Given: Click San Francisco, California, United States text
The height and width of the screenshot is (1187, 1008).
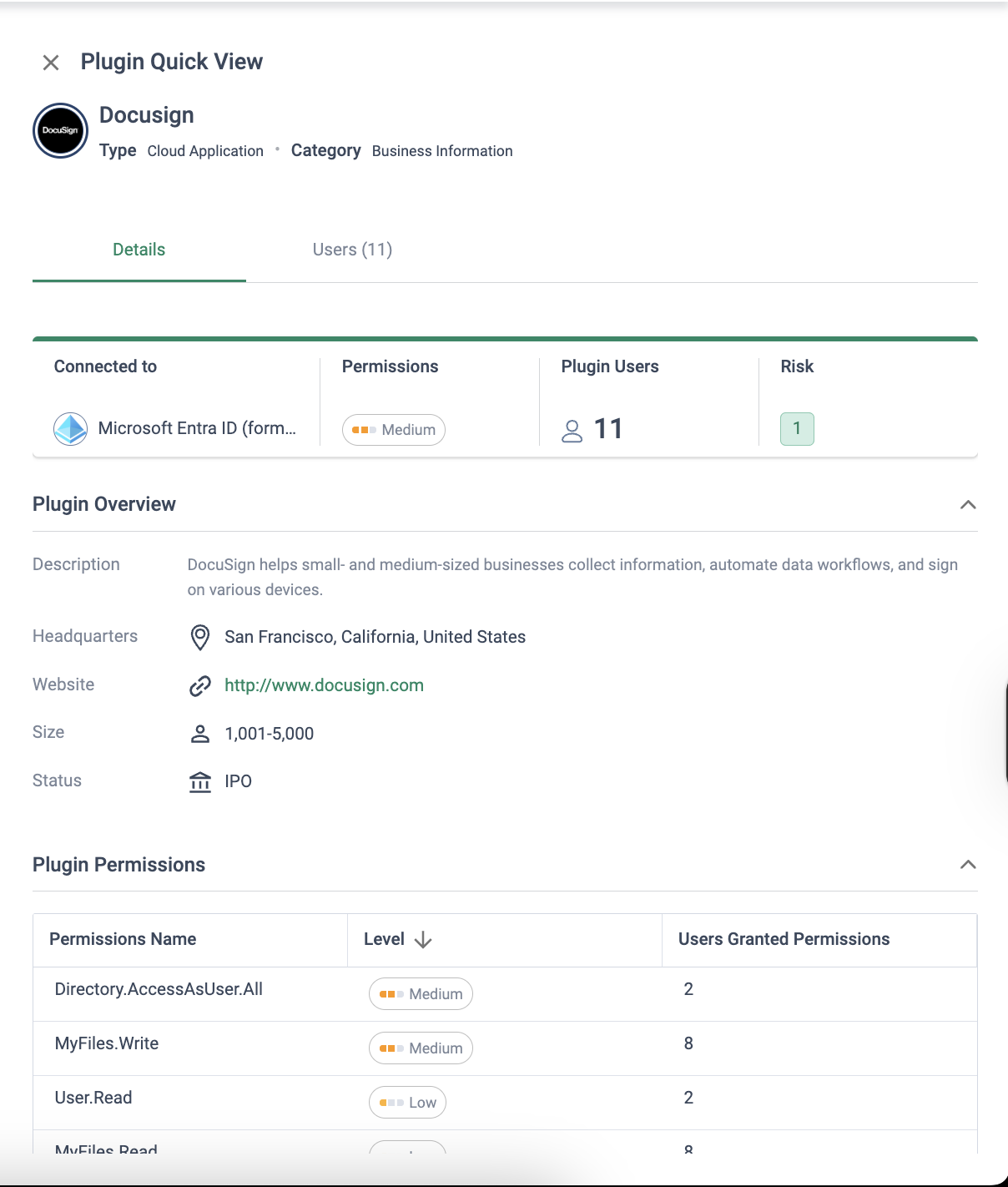Looking at the screenshot, I should [375, 637].
